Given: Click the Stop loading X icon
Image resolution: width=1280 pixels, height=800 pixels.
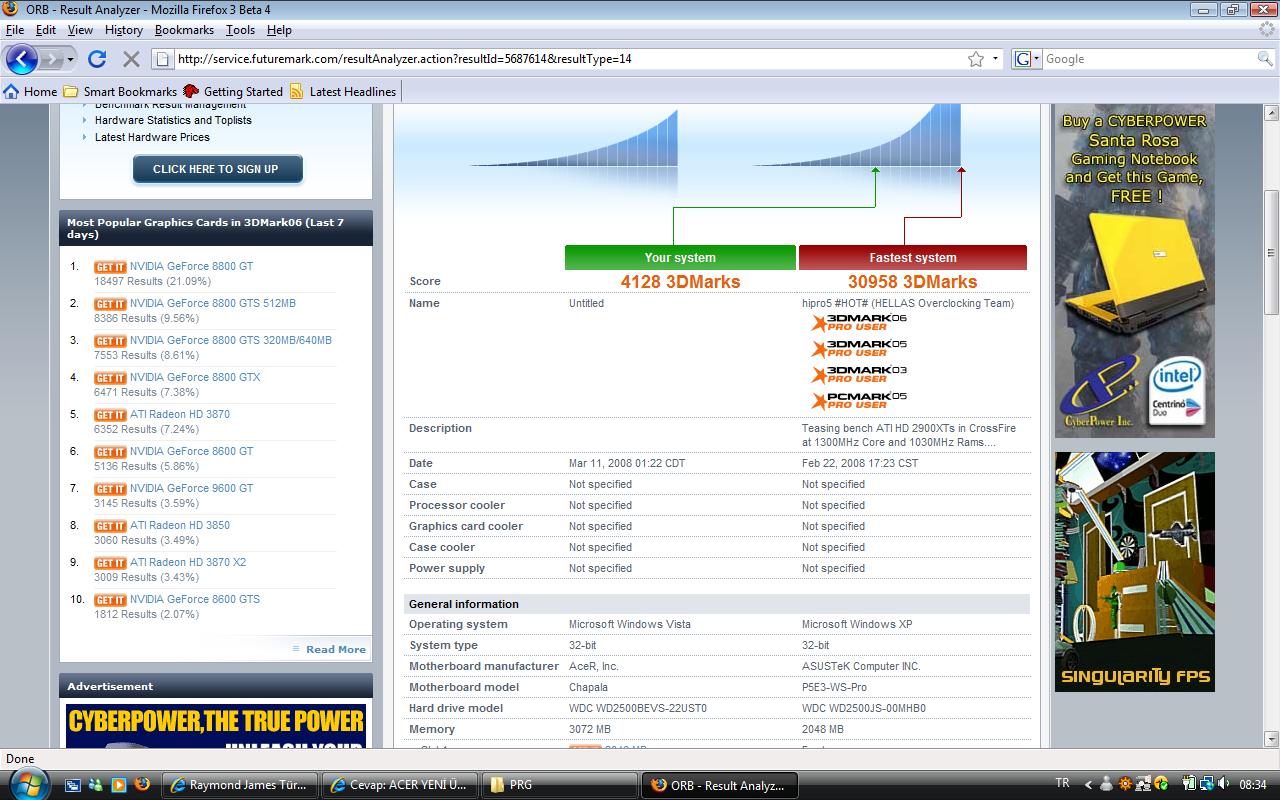Looking at the screenshot, I should (131, 59).
